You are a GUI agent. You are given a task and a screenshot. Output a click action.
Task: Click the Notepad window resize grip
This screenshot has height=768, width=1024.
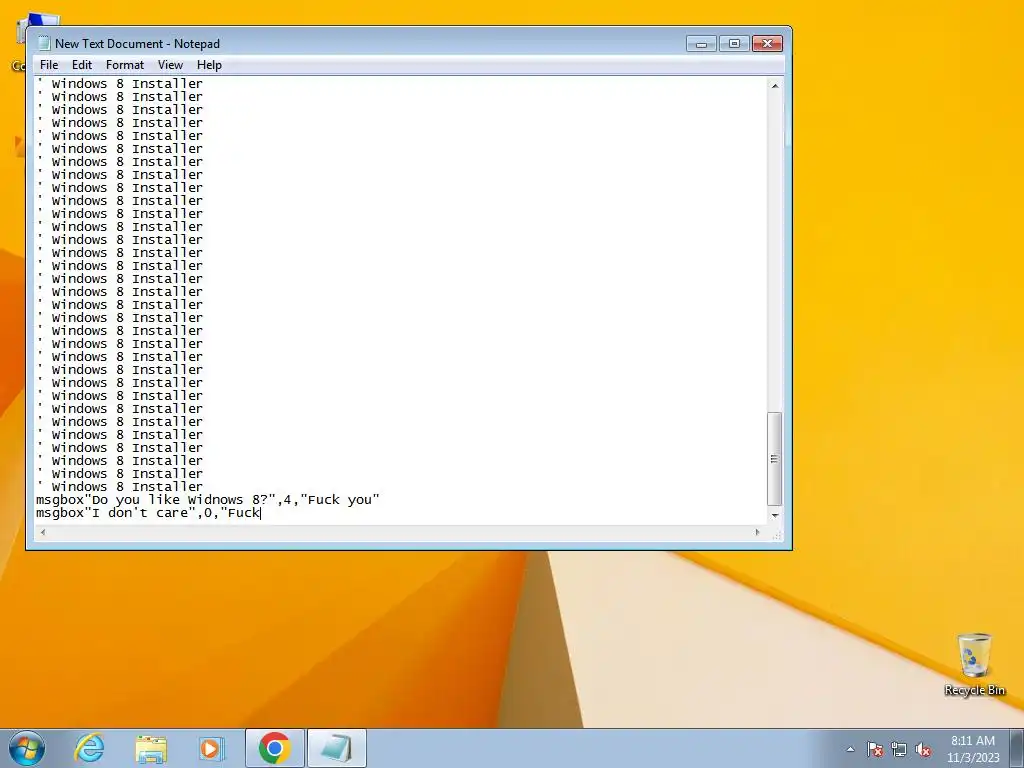tap(776, 534)
